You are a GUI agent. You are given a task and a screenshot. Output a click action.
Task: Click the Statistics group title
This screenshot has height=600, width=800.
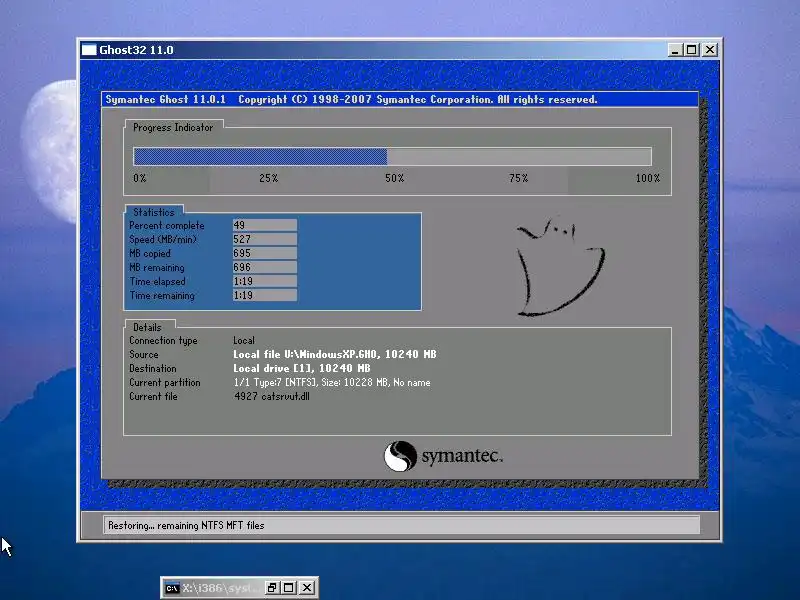154,212
